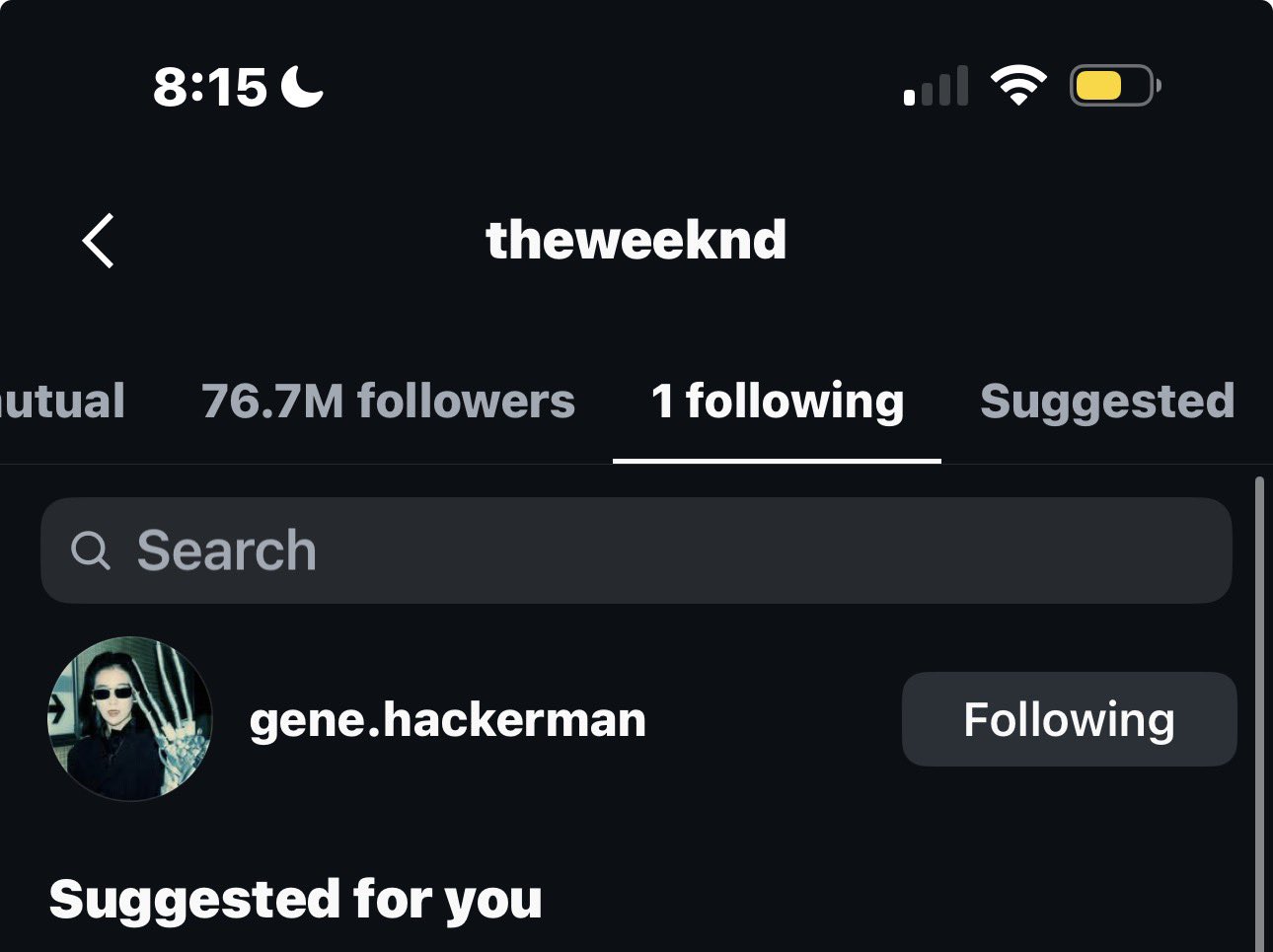Tap the cellular signal bars
Image resolution: width=1273 pixels, height=952 pixels.
[936, 87]
